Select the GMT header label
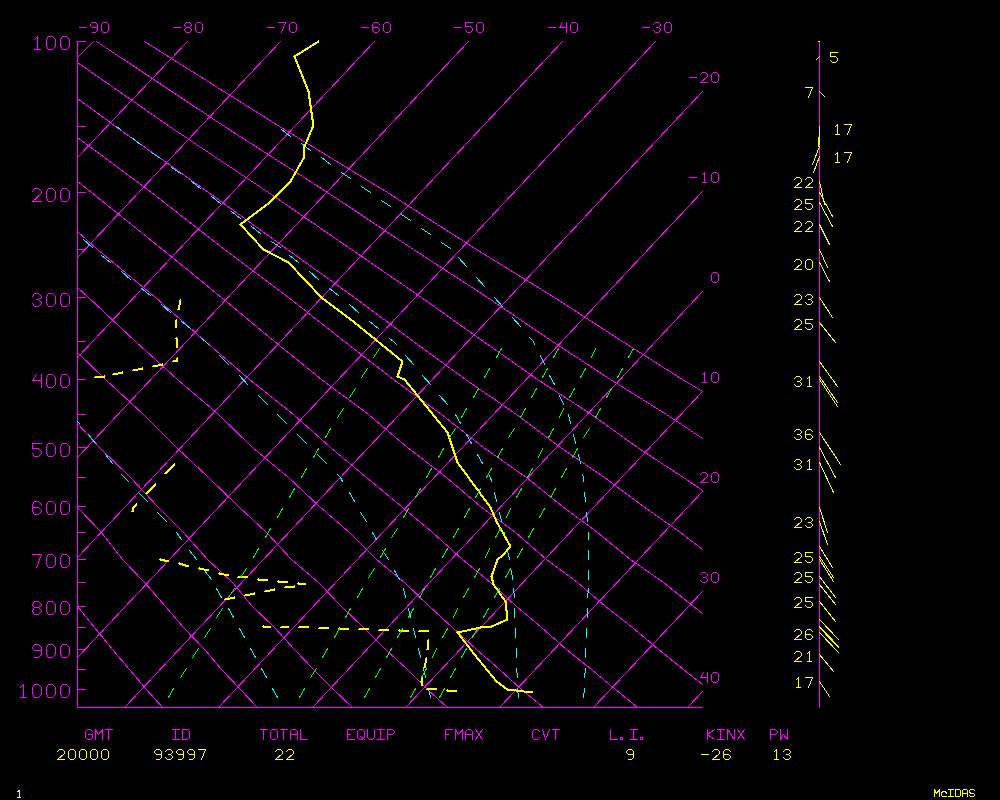This screenshot has width=1000, height=800. (99, 735)
